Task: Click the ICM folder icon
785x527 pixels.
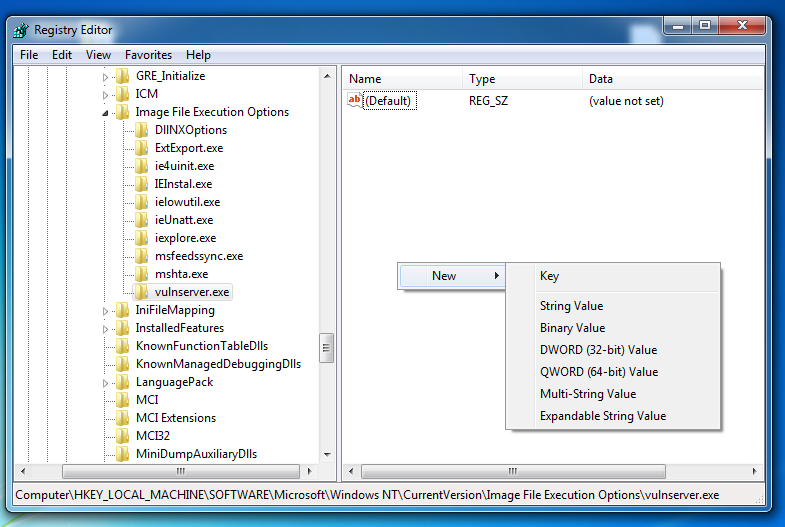Action: click(x=122, y=94)
